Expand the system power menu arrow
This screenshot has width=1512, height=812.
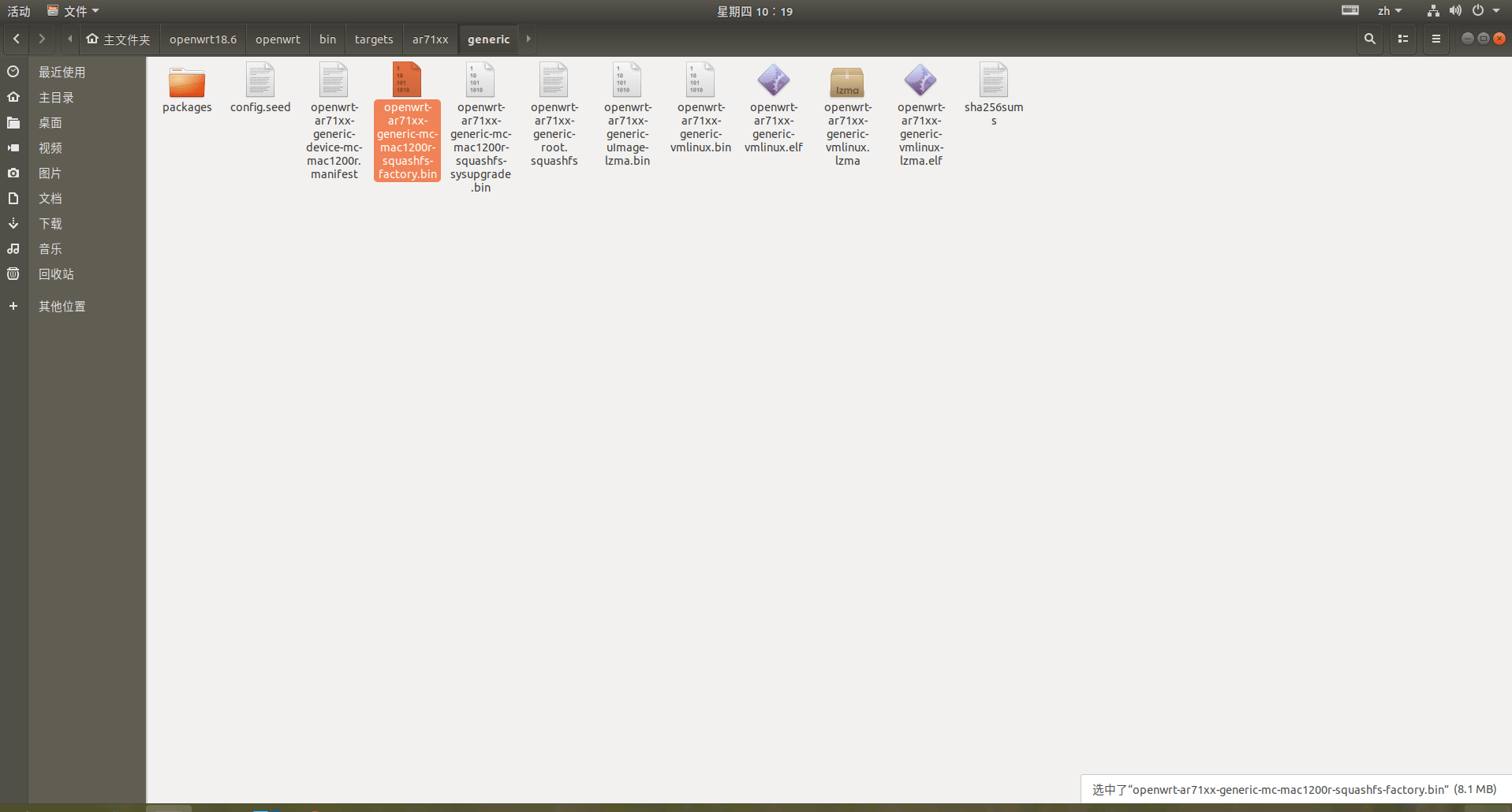[x=1496, y=11]
